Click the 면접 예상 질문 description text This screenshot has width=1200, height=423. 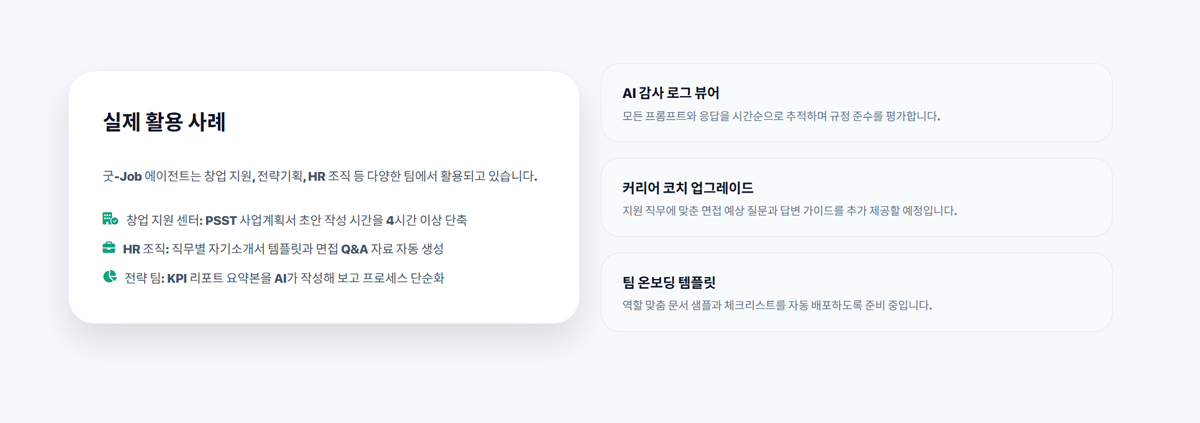[789, 211]
